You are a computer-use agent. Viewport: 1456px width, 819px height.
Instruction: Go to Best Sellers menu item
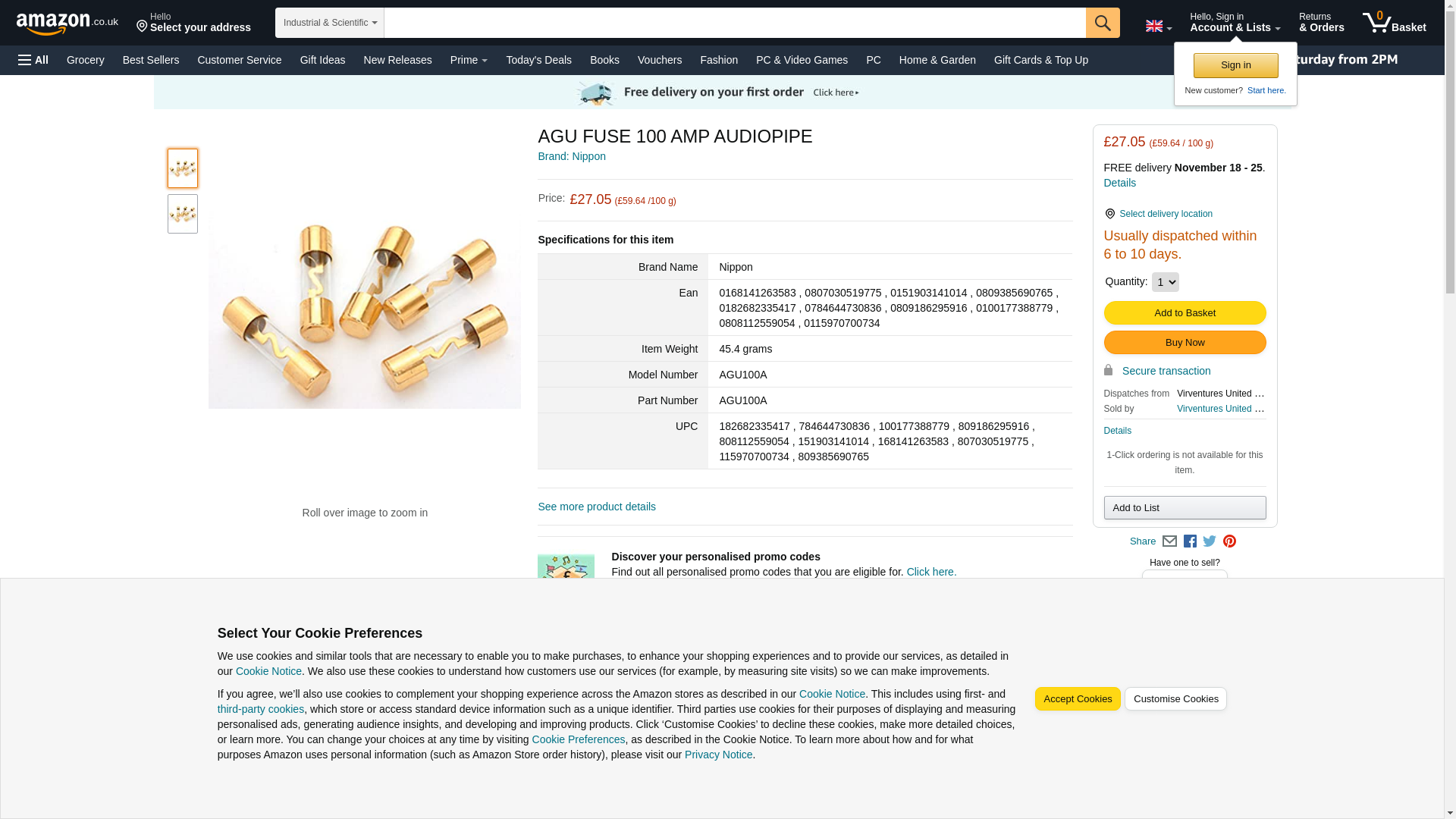(151, 60)
